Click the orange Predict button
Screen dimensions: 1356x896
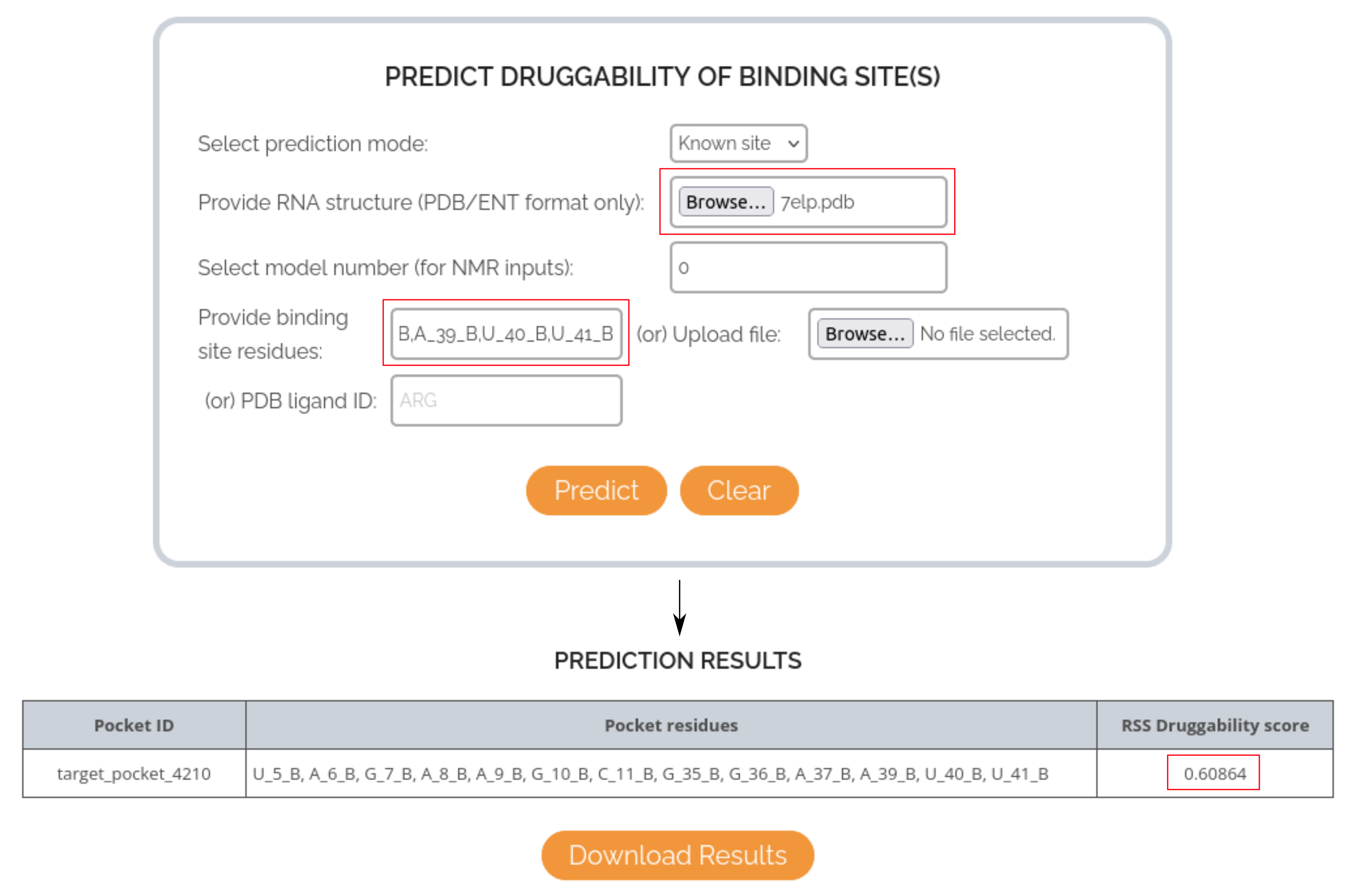pyautogui.click(x=596, y=490)
